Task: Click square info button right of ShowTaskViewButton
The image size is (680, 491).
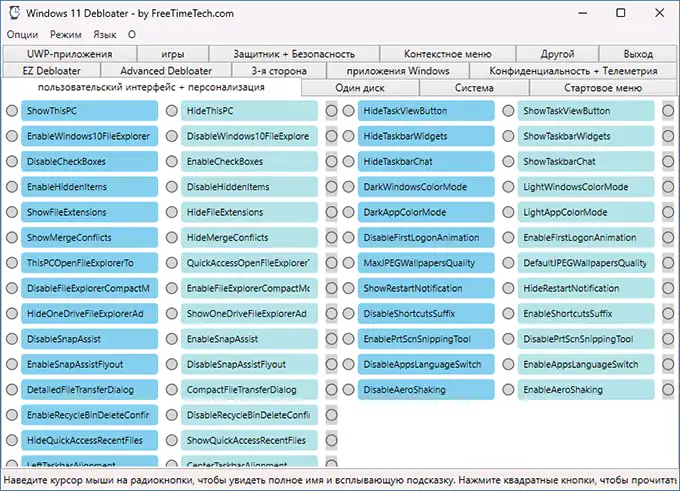Action: coord(668,111)
